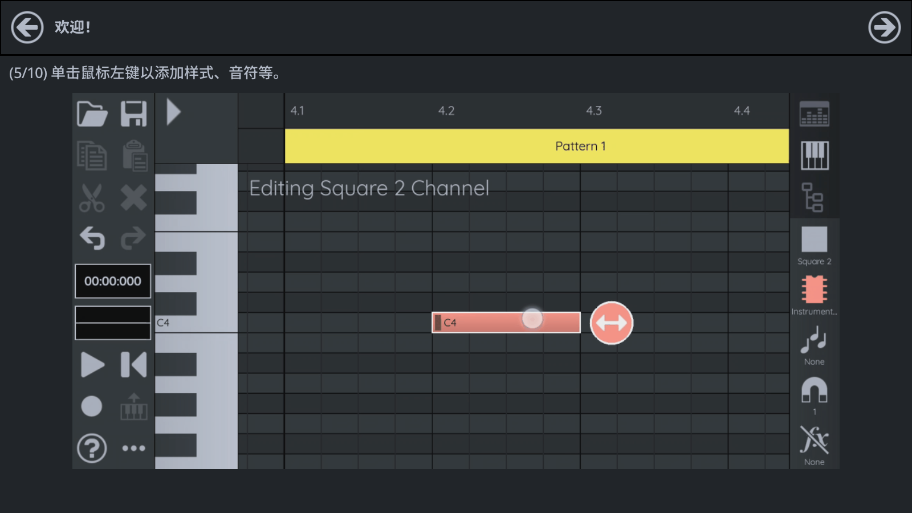The height and width of the screenshot is (513, 912).
Task: Start playback with the play button
Action: [x=92, y=365]
